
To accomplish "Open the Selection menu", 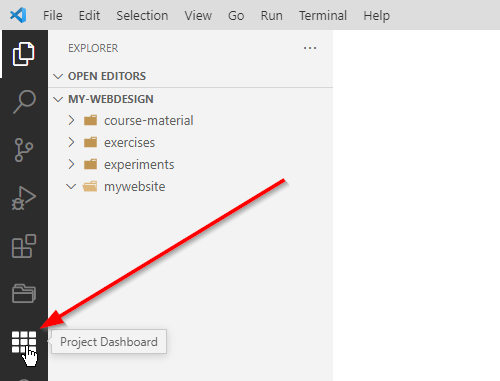I will (142, 16).
